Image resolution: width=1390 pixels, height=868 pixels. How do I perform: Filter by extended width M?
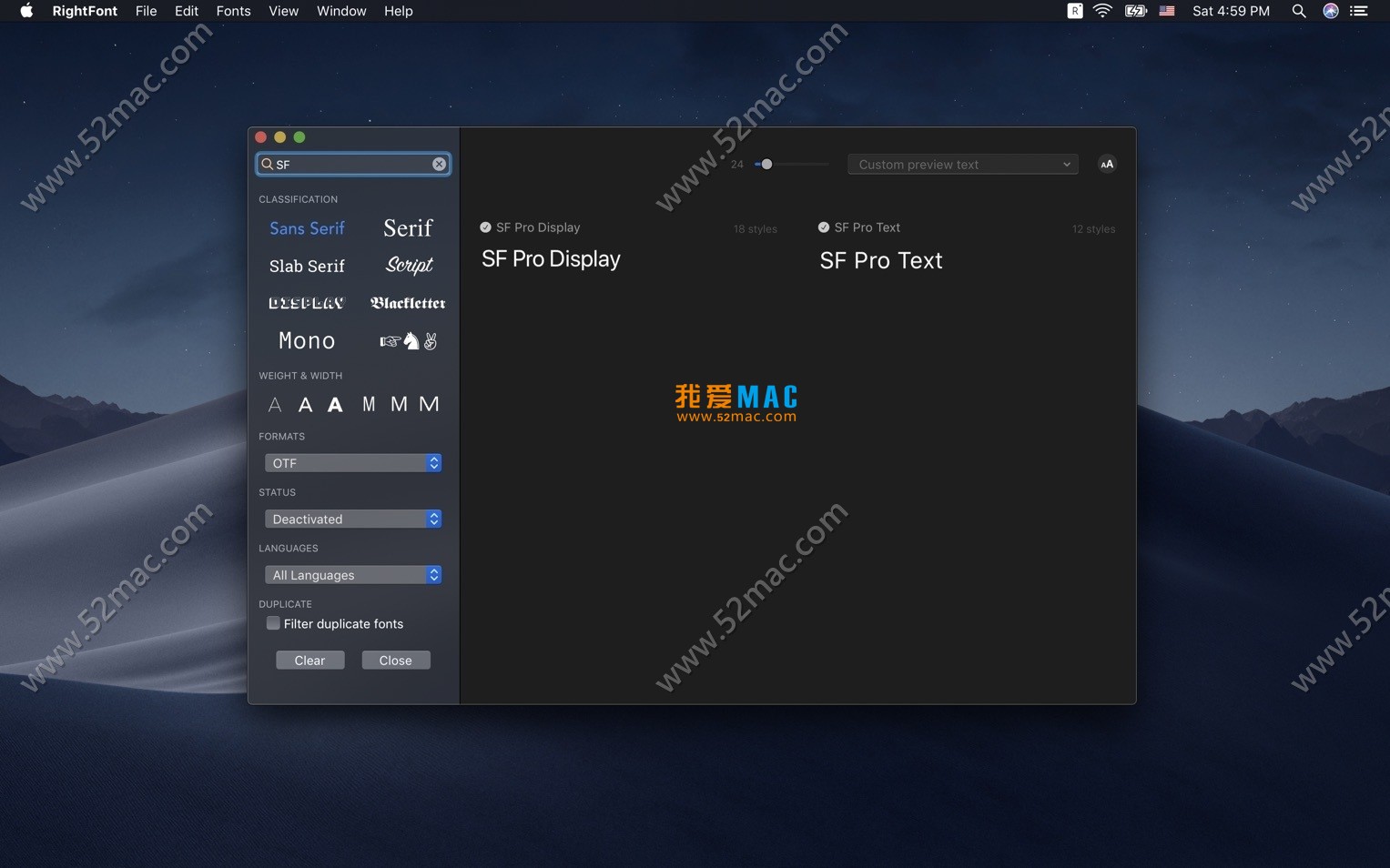tap(429, 404)
